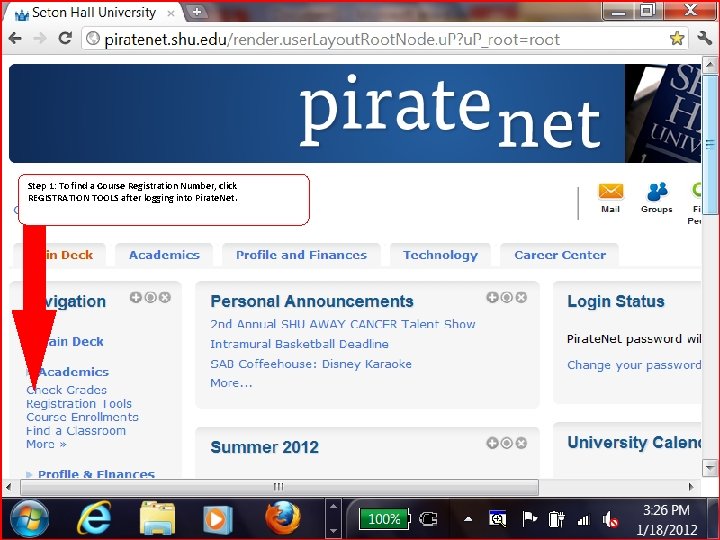Viewport: 720px width, 540px height.
Task: Minimize icon in Summer 2012 panel
Action: 506,443
